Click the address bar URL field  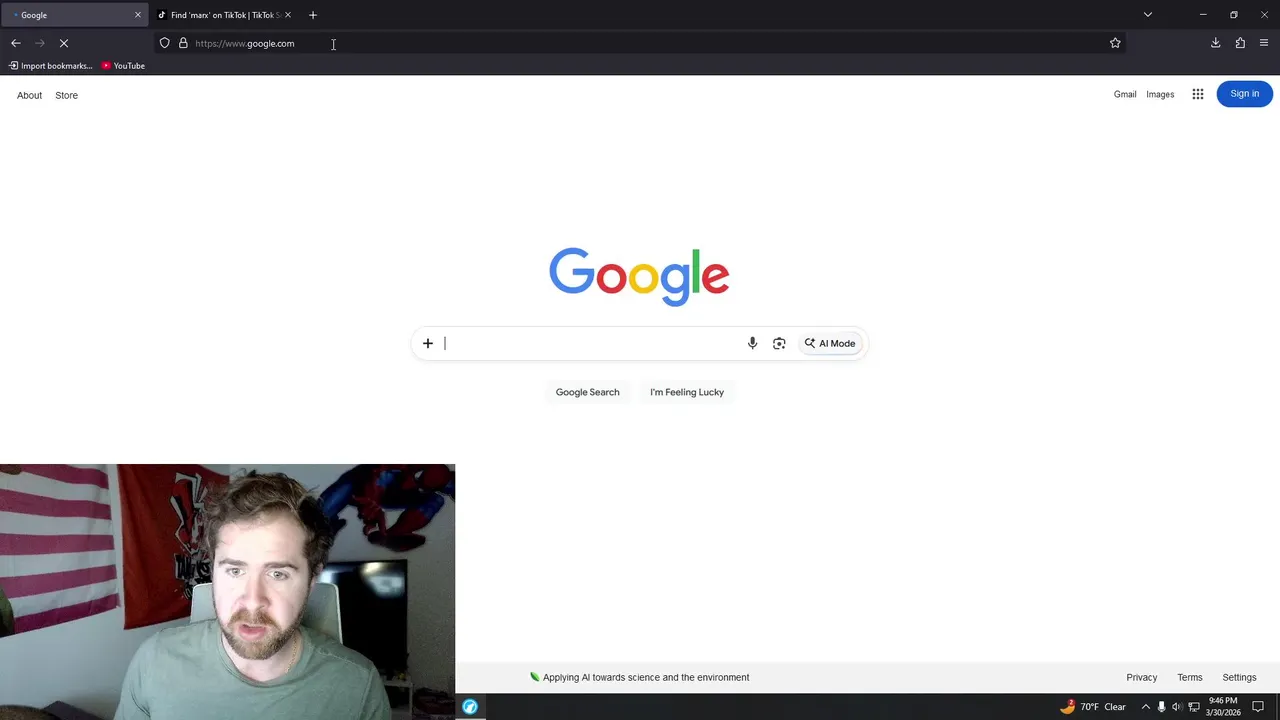coord(640,43)
